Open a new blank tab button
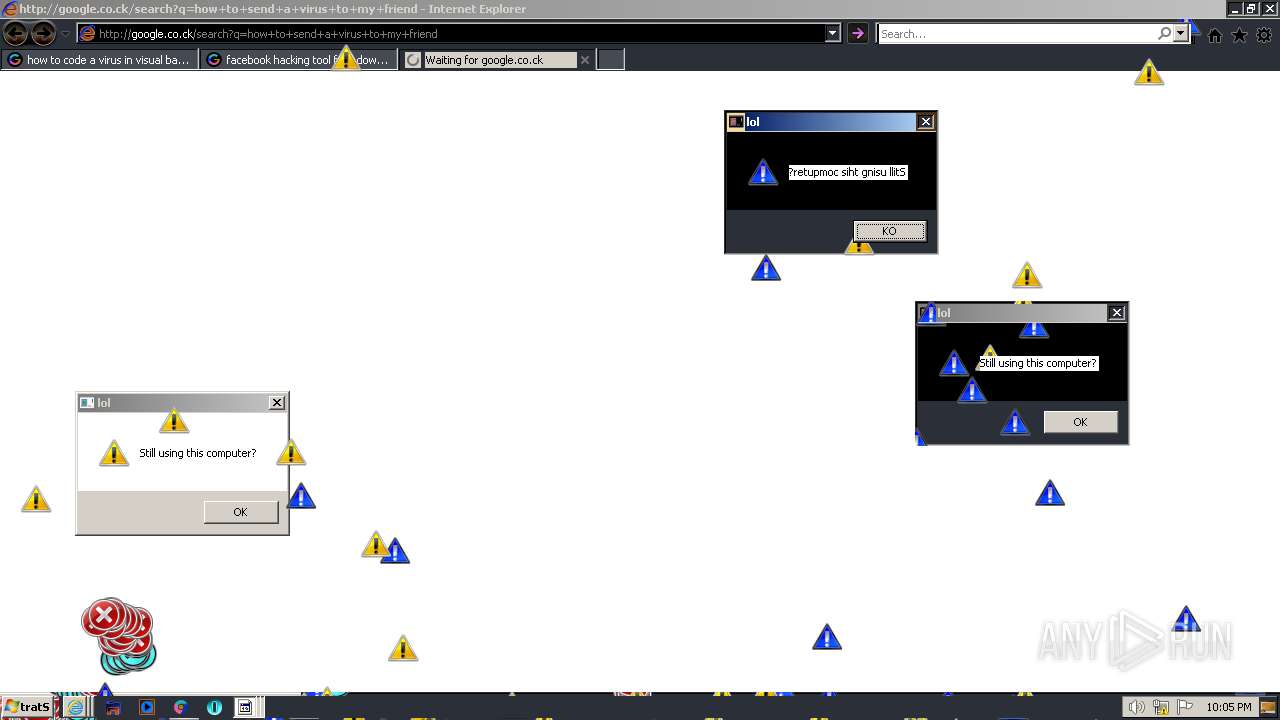The image size is (1280, 720). click(610, 60)
